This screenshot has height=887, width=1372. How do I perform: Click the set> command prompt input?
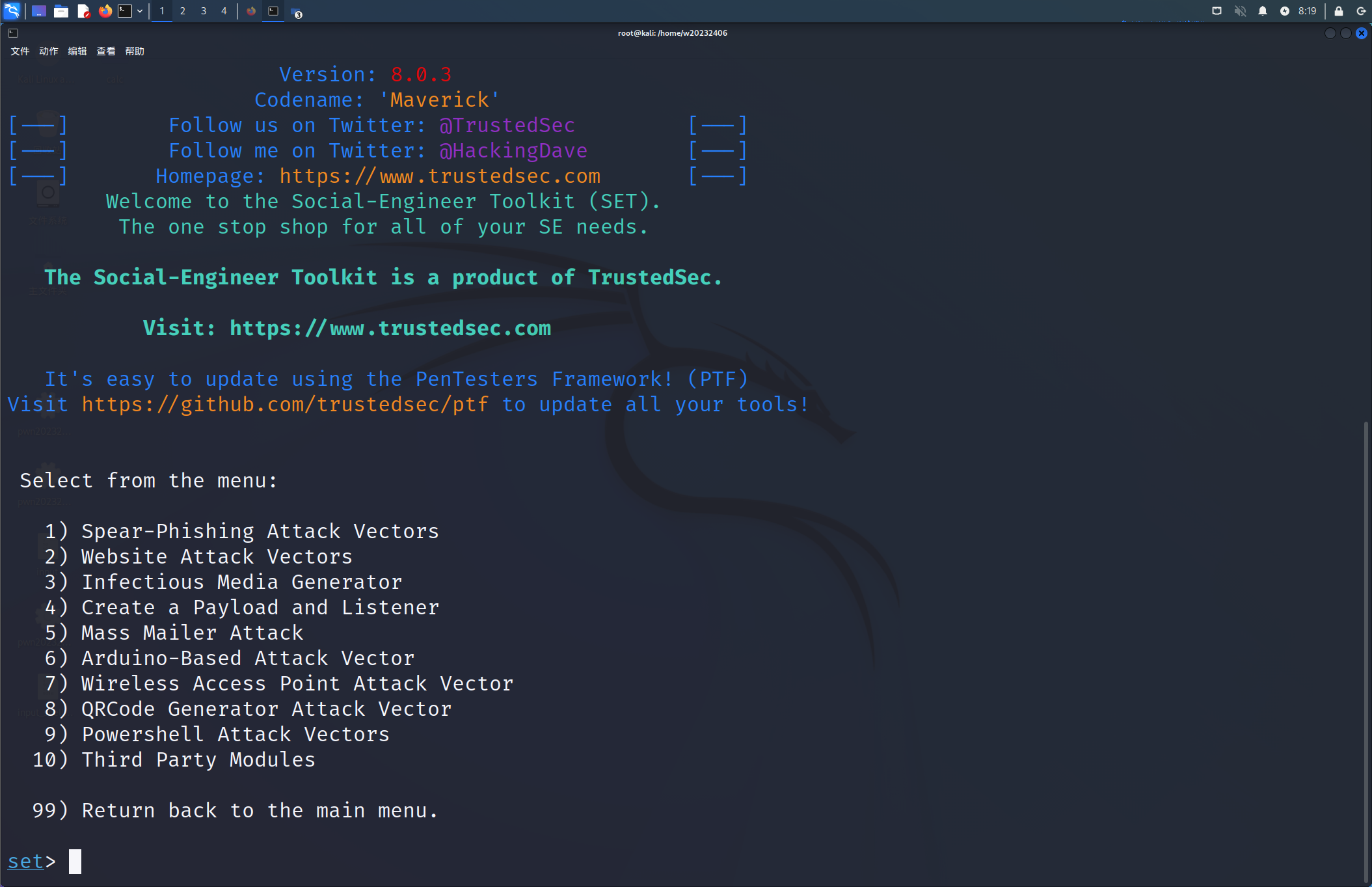(x=75, y=862)
